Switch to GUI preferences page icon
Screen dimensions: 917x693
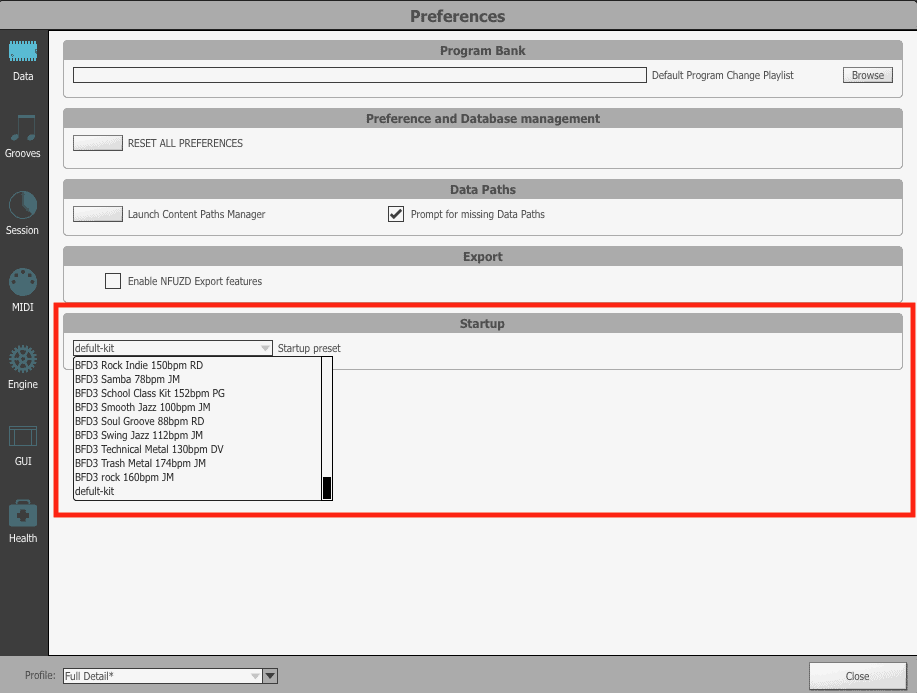click(x=23, y=436)
